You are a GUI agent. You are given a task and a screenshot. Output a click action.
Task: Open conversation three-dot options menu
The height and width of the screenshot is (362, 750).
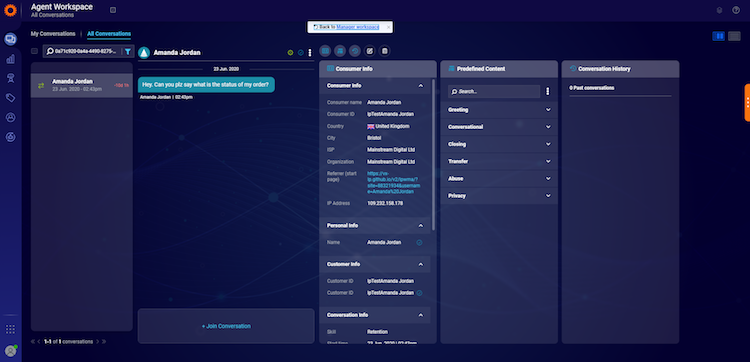[309, 53]
